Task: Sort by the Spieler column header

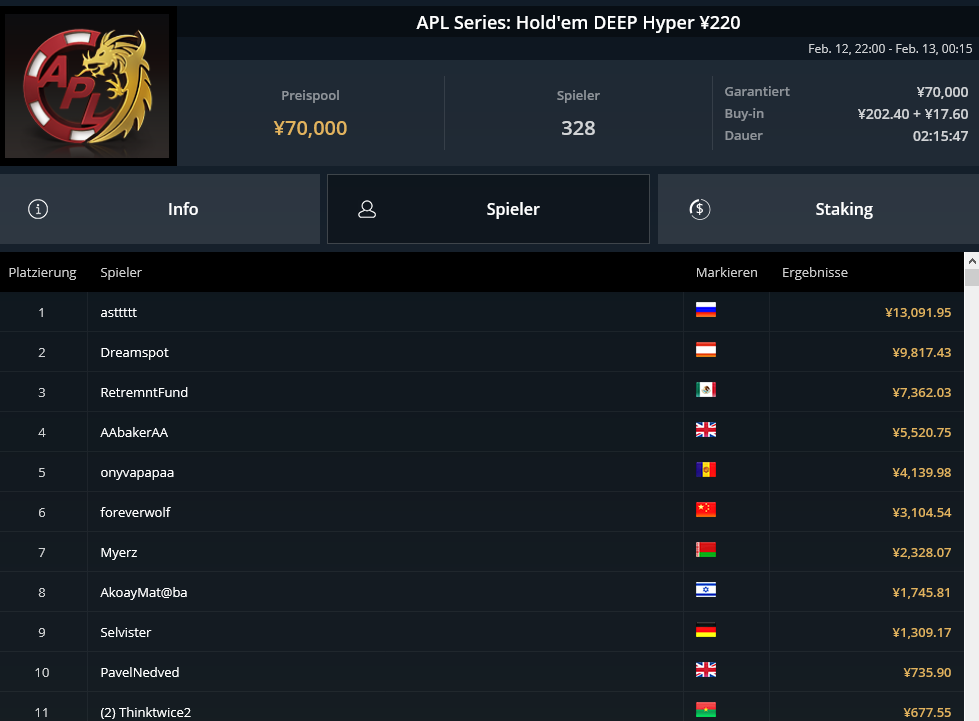Action: click(121, 273)
